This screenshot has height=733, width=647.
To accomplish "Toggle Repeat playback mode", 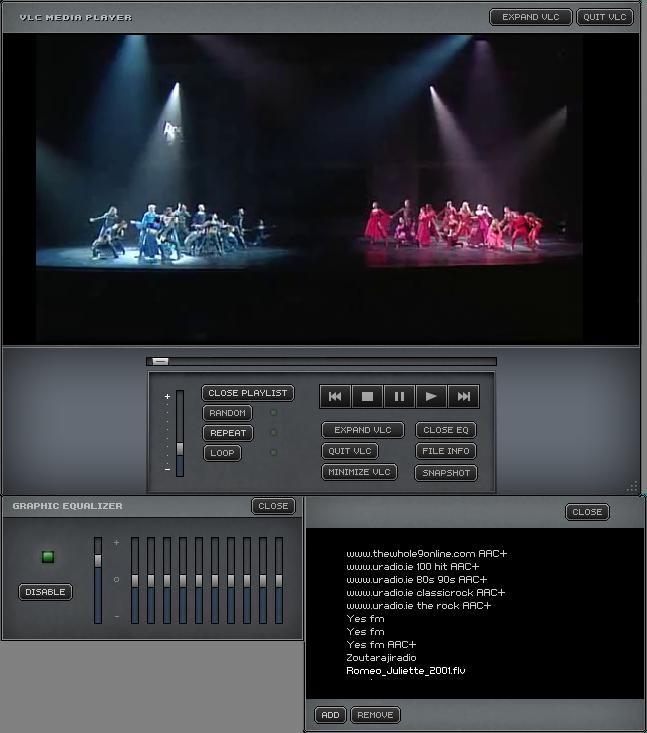I will click(x=227, y=433).
